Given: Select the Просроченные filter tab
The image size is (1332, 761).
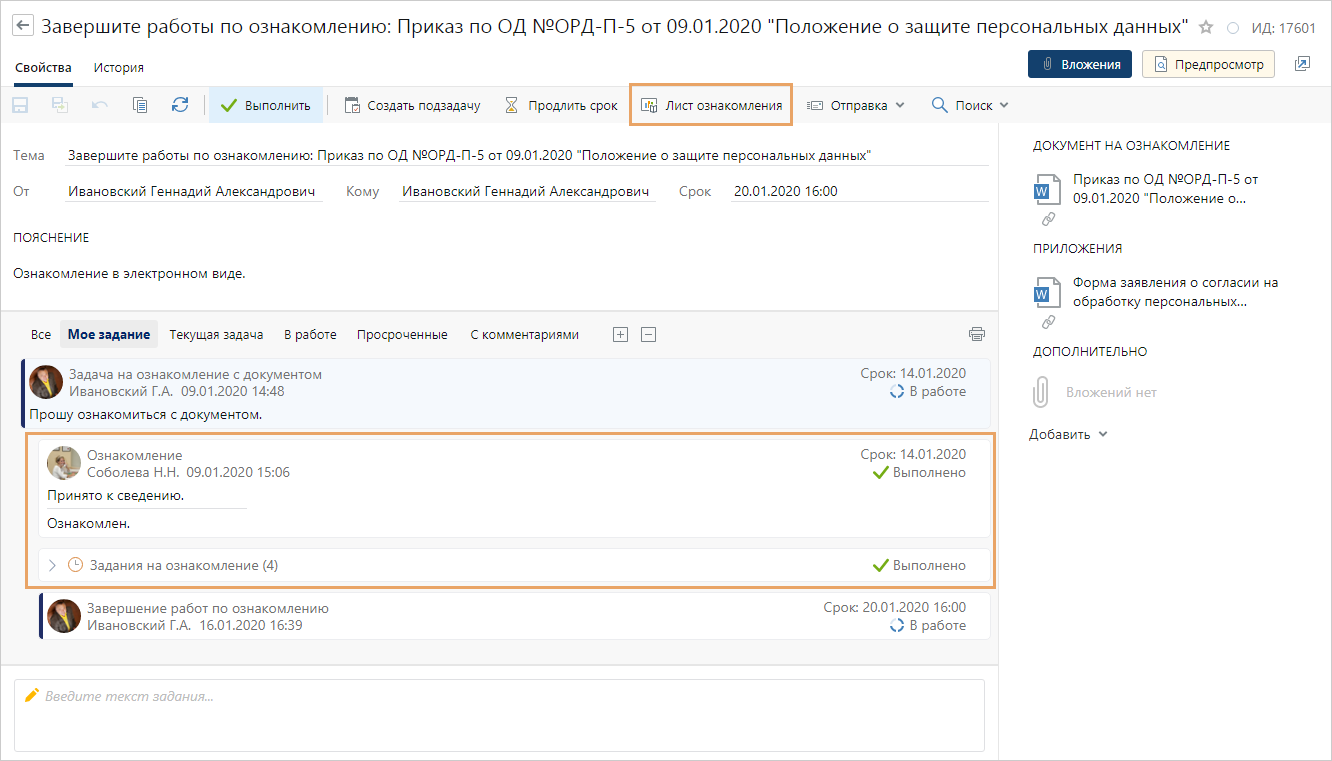Looking at the screenshot, I should pyautogui.click(x=402, y=335).
